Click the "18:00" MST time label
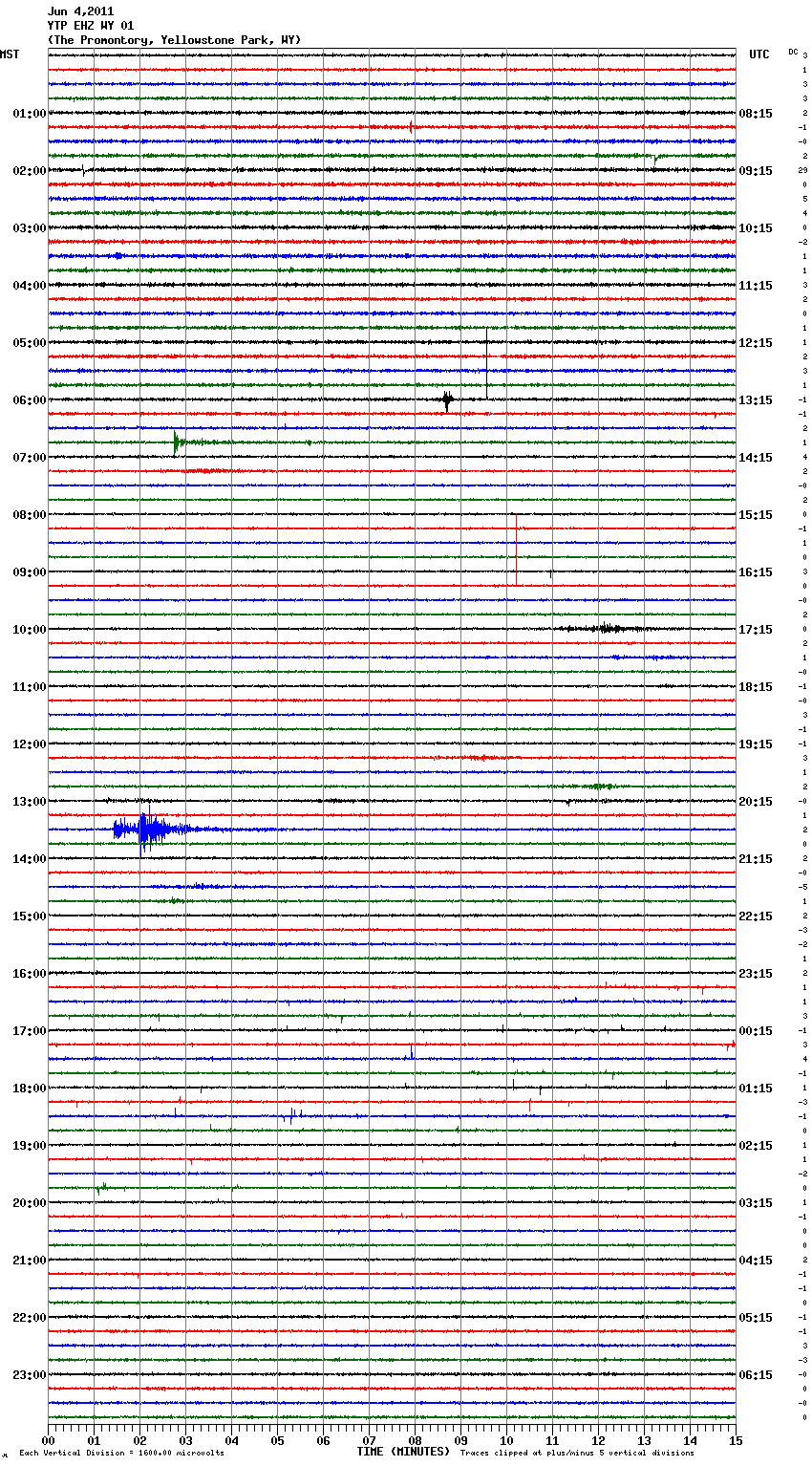 click(30, 1089)
